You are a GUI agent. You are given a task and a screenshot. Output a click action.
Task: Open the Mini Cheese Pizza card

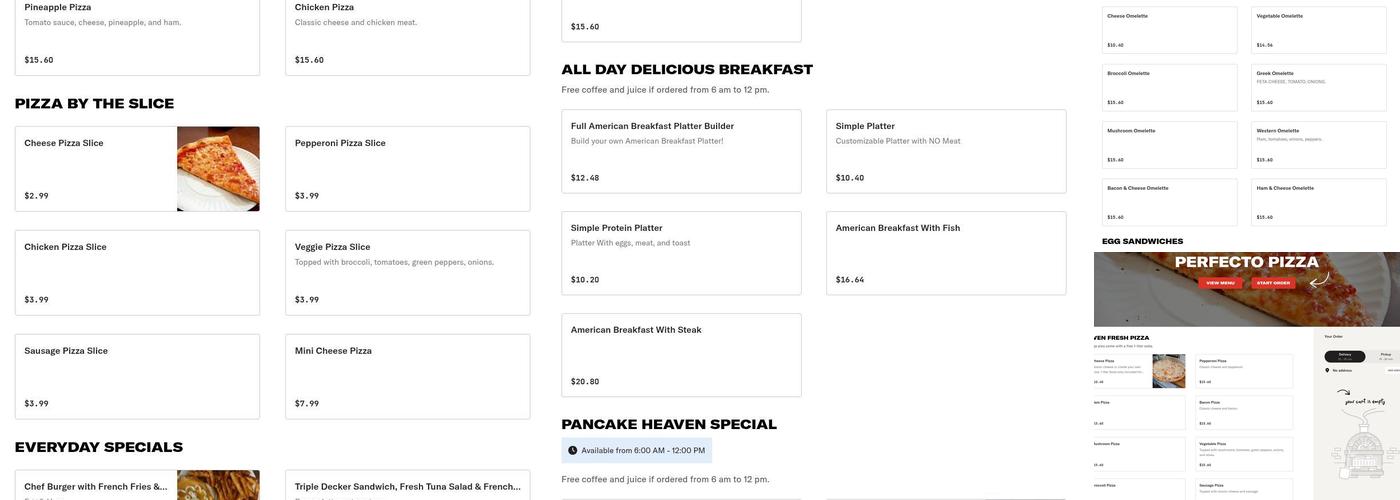tap(407, 376)
